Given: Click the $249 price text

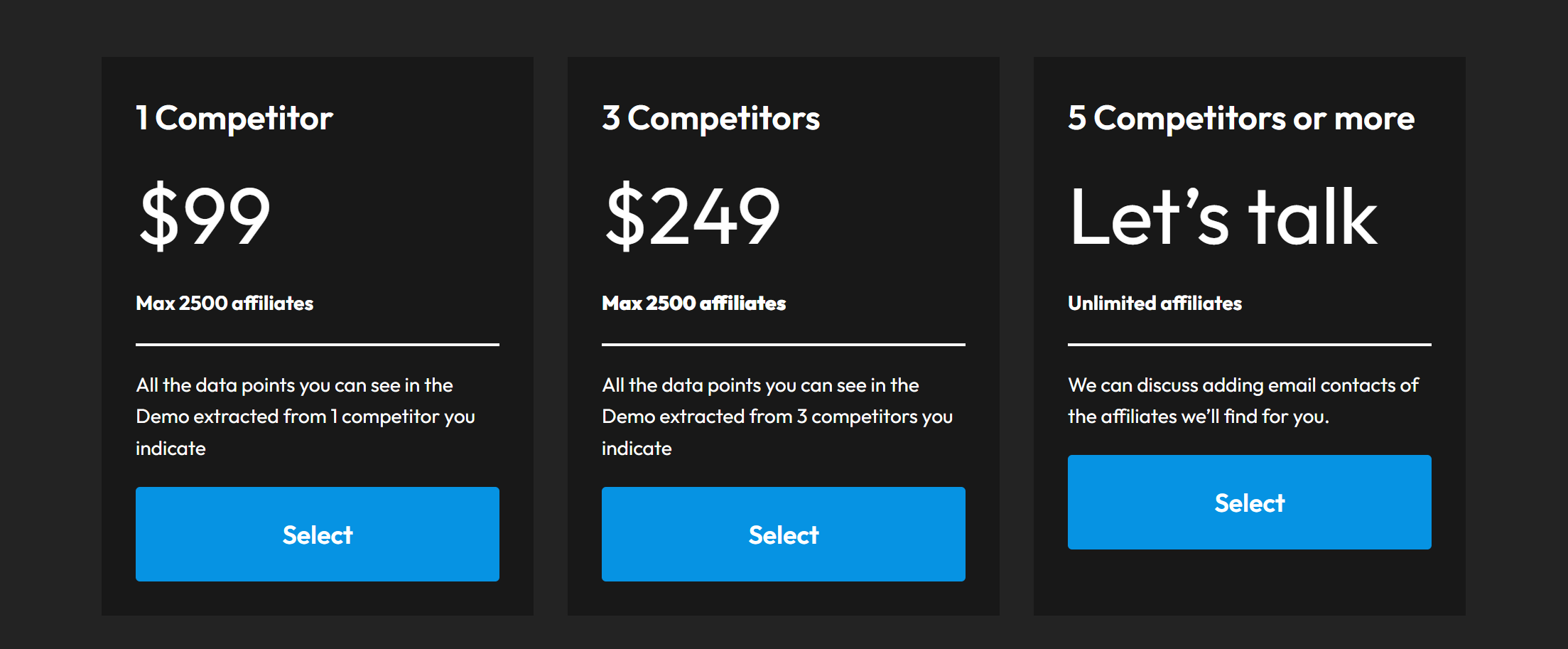Looking at the screenshot, I should pyautogui.click(x=693, y=215).
